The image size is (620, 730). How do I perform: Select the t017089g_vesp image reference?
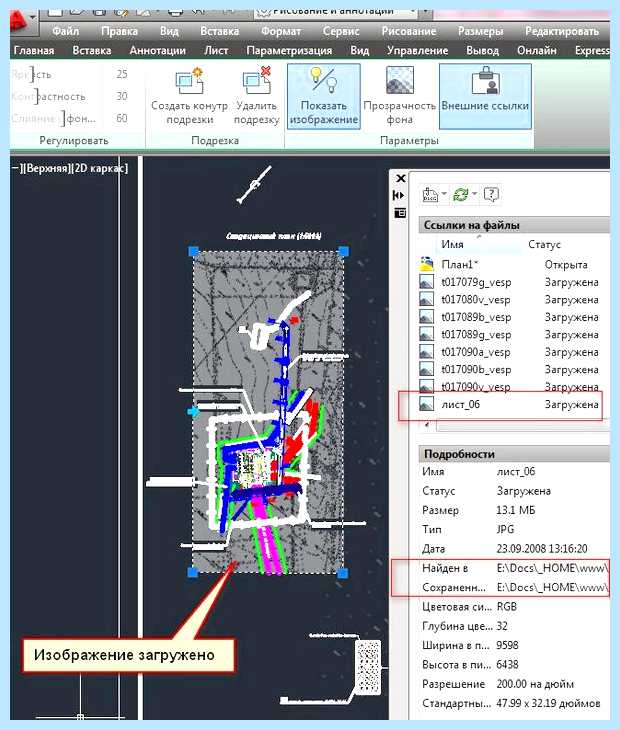click(x=514, y=335)
